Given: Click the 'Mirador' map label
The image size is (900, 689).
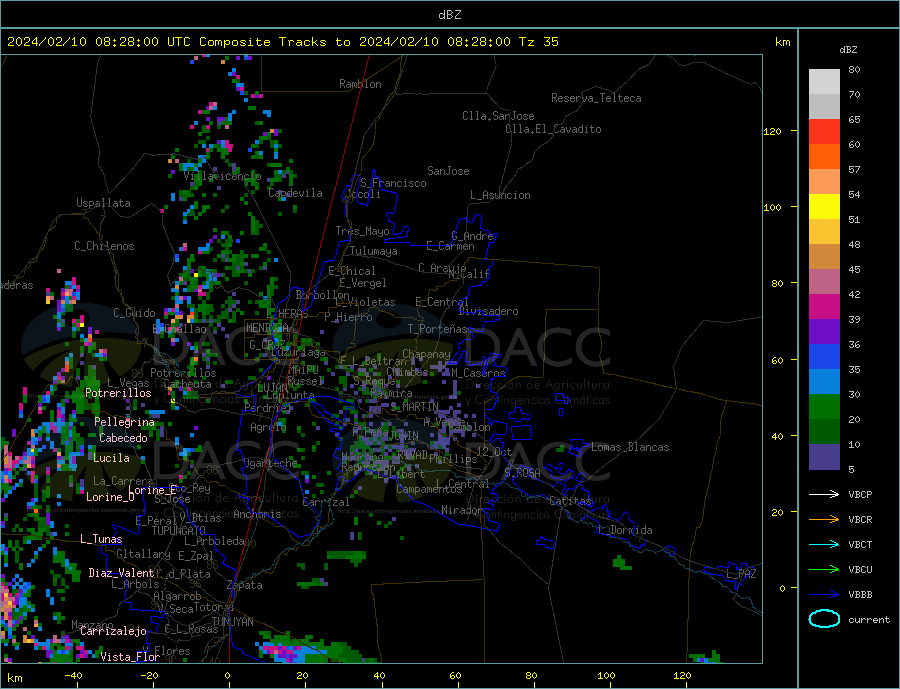Looking at the screenshot, I should (x=462, y=510).
